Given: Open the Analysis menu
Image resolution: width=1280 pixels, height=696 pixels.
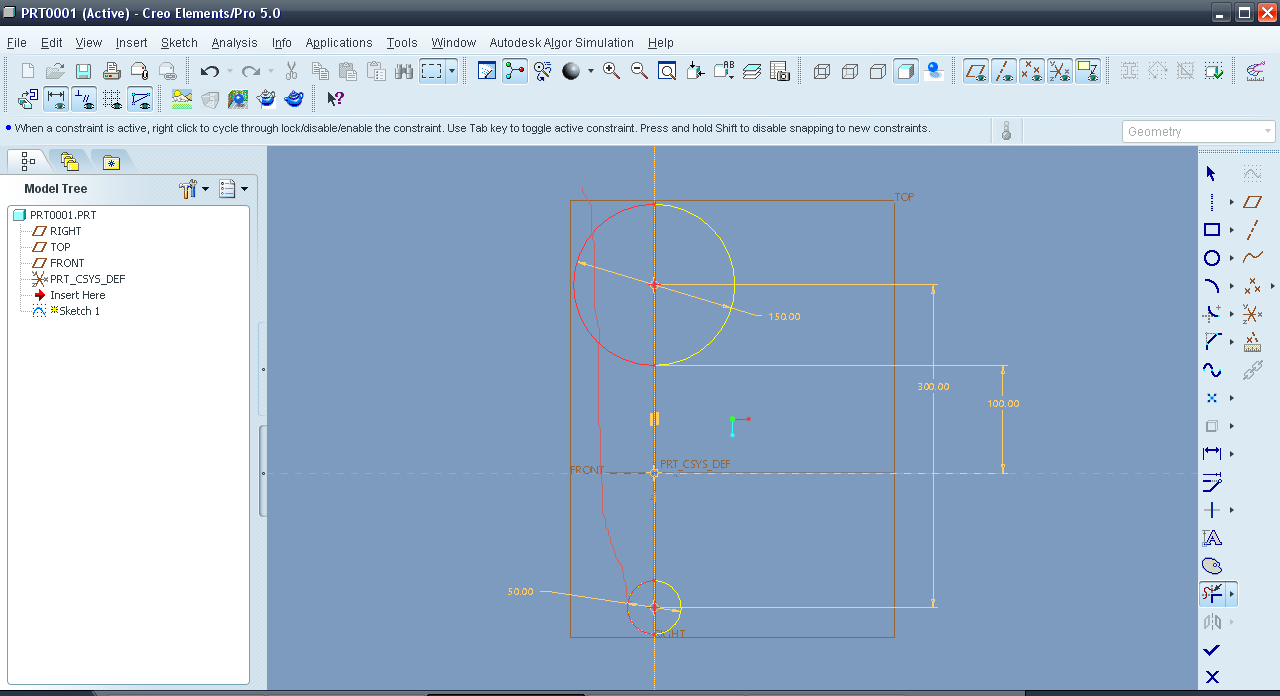Looking at the screenshot, I should pos(234,43).
